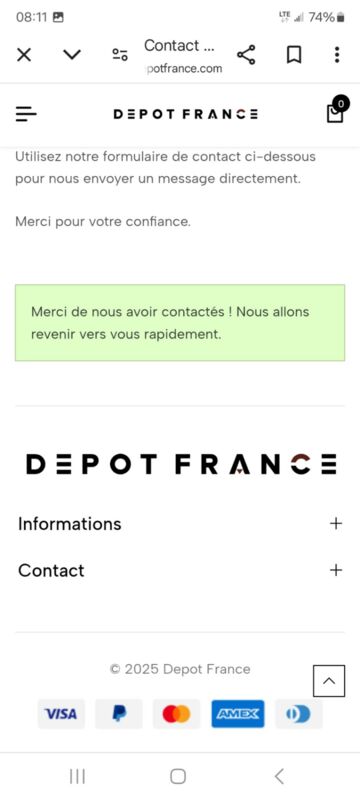Open site settings tune icon
360x800 pixels.
click(120, 55)
